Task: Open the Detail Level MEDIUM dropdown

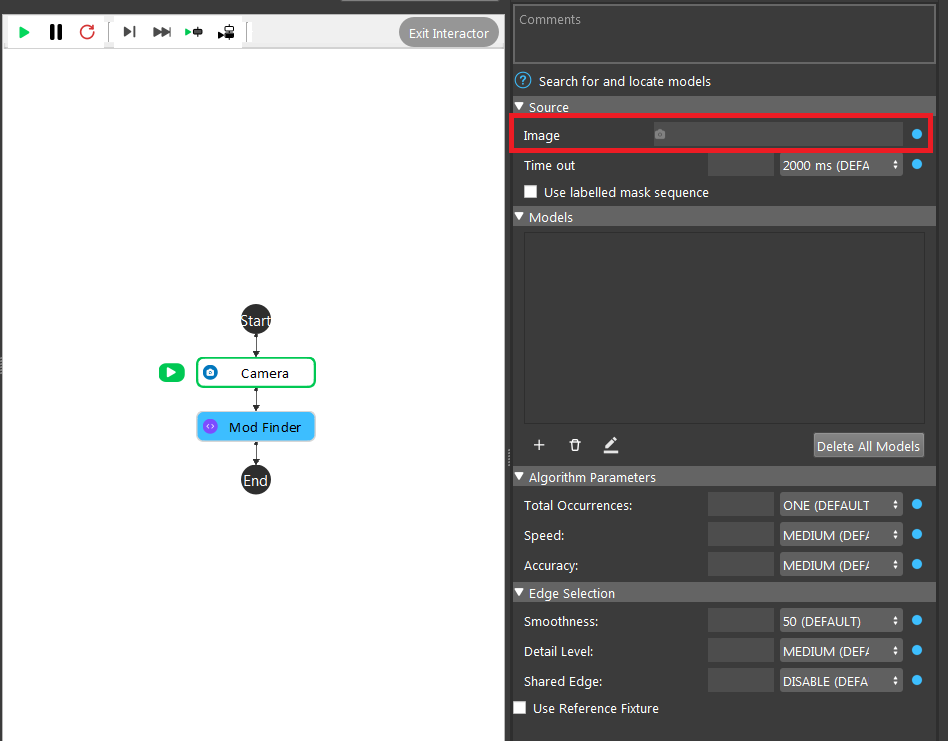Action: 841,651
